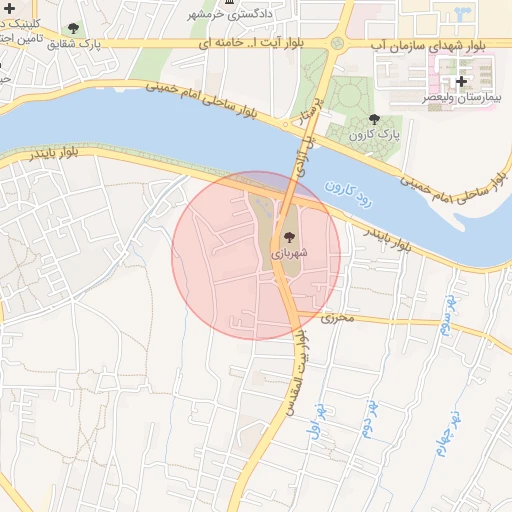Viewport: 512px width, 512px height.
Task: Click the red highlighted circle area overlay
Action: pos(256,256)
